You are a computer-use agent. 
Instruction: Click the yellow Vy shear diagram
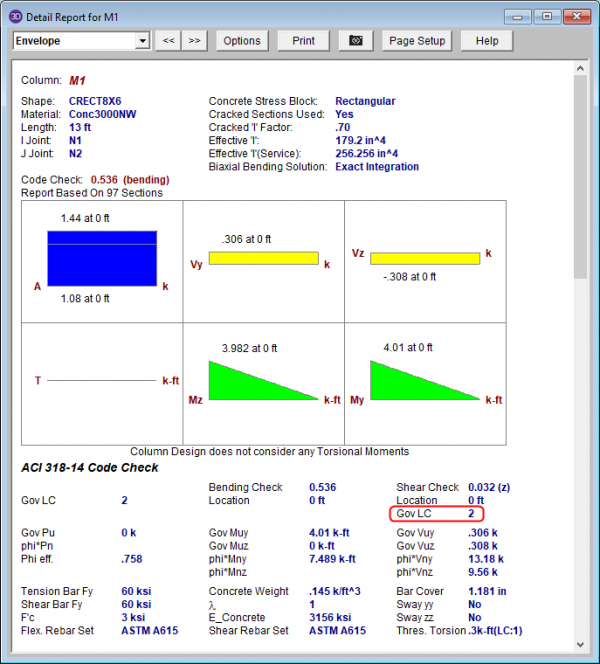pyautogui.click(x=264, y=258)
